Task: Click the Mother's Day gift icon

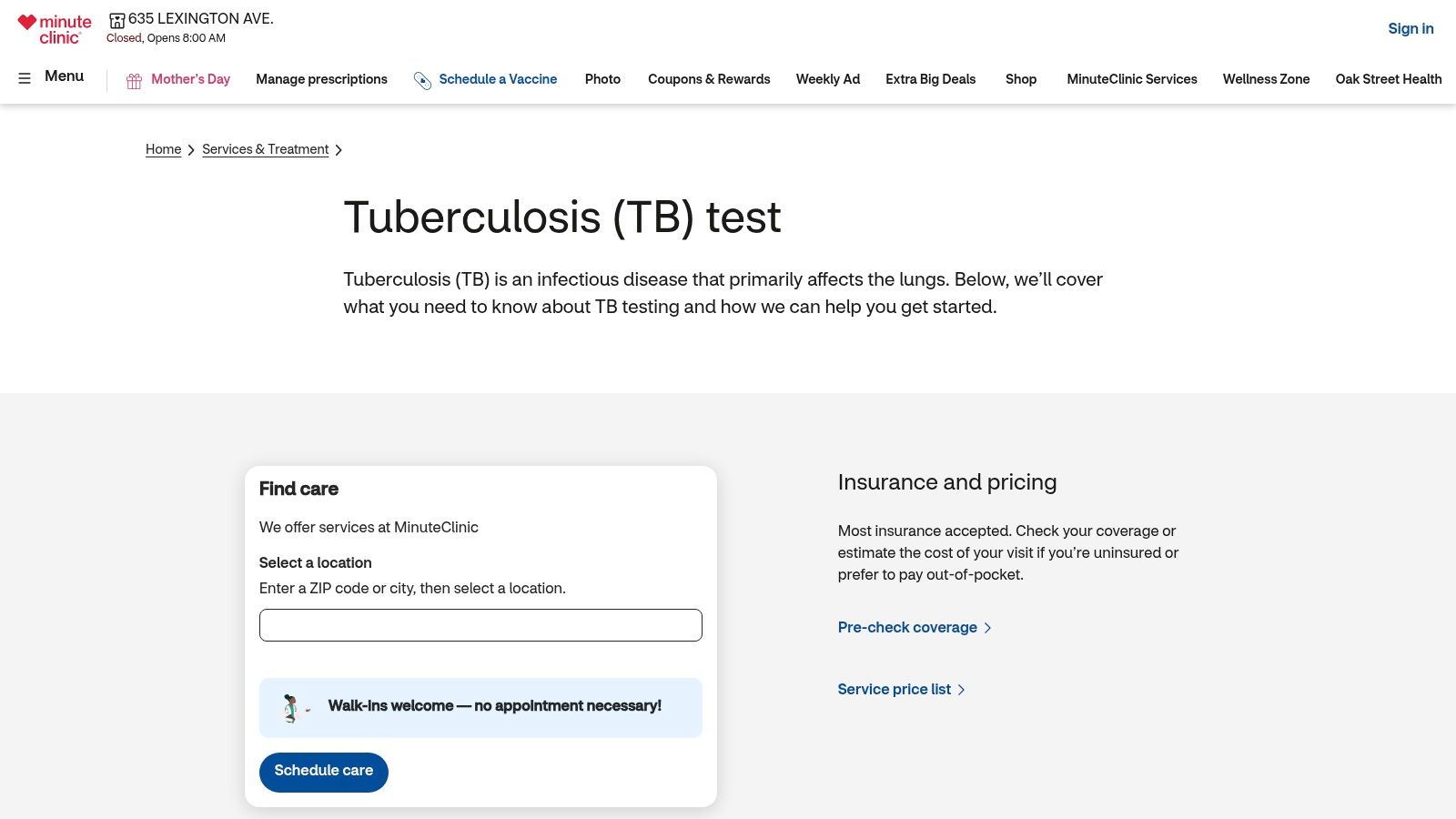Action: pos(134,81)
